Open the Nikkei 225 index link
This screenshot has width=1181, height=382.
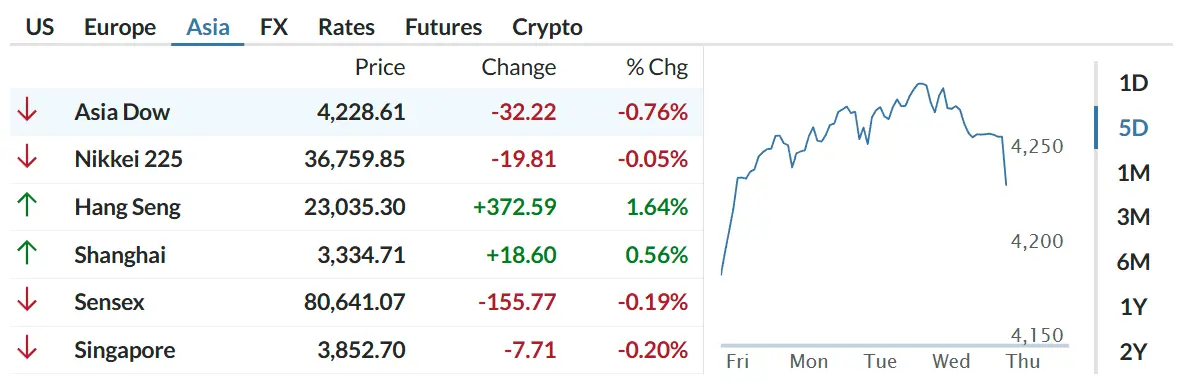click(128, 159)
